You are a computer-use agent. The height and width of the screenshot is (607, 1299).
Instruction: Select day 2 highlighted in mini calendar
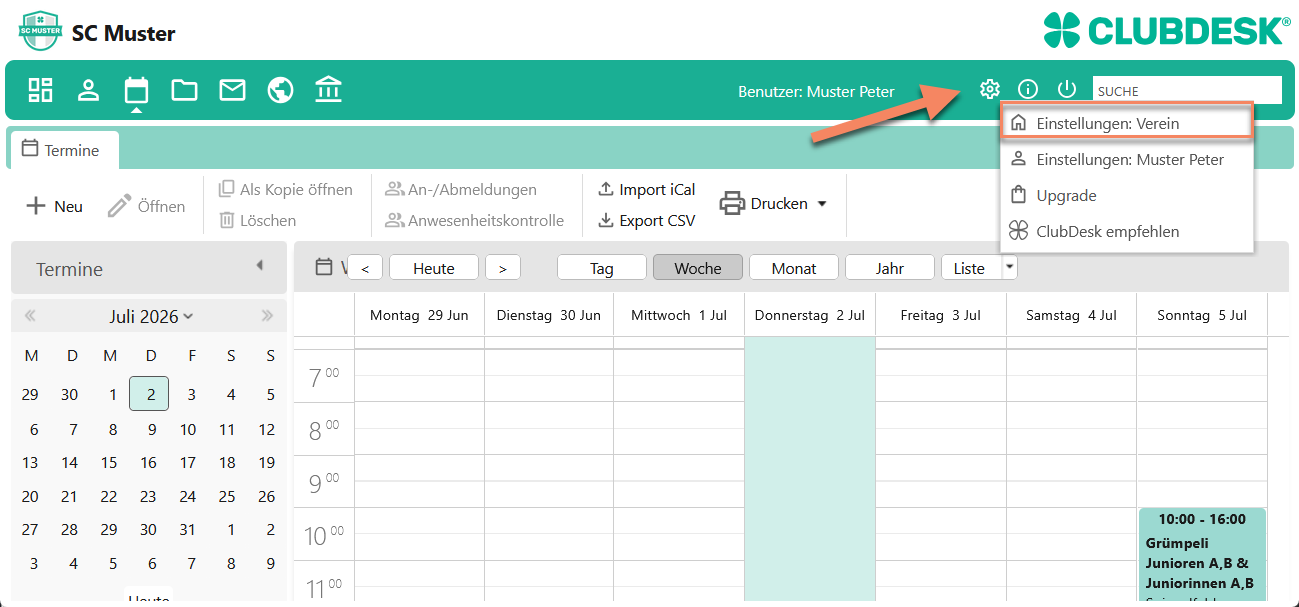(x=149, y=394)
